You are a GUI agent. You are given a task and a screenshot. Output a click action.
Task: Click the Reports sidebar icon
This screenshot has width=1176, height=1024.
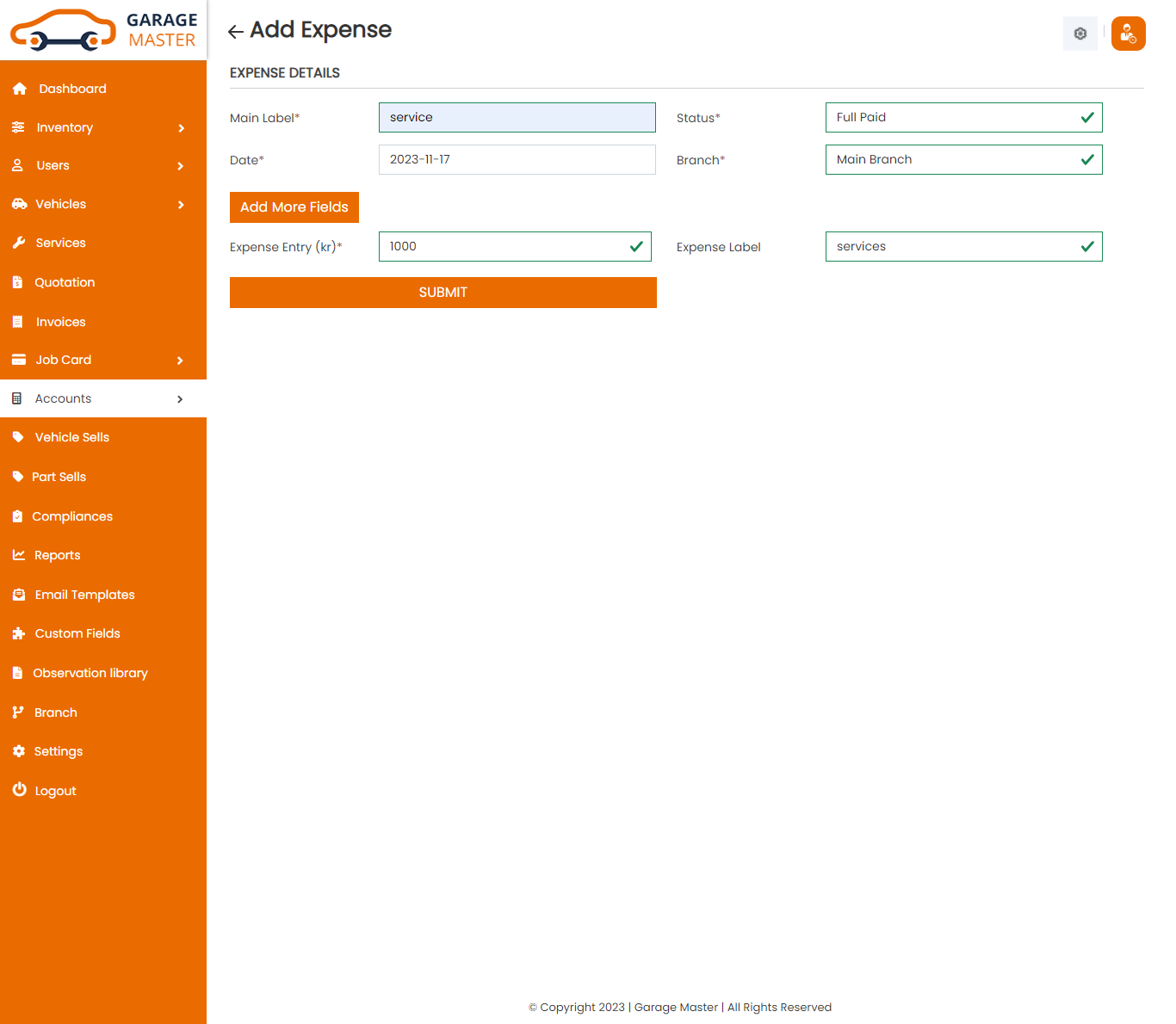click(x=19, y=554)
